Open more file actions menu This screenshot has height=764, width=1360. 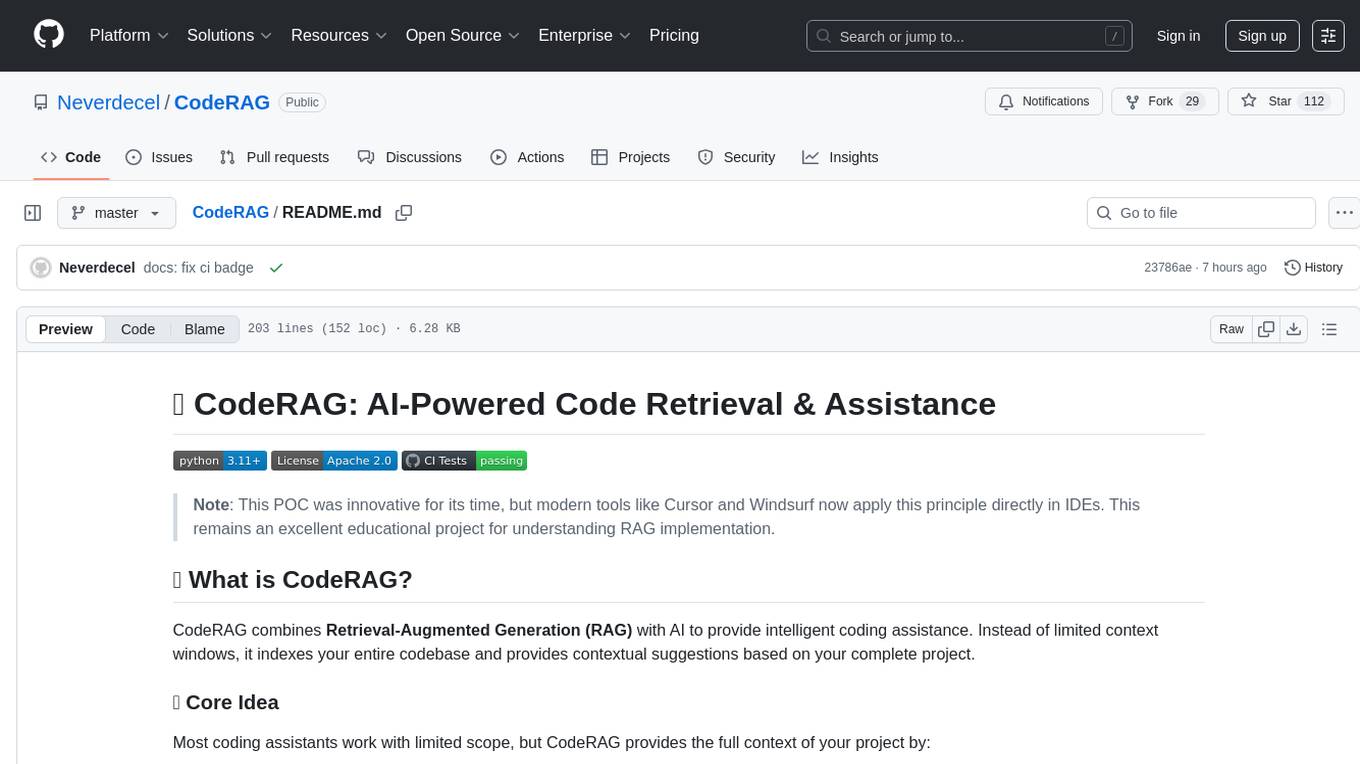(1344, 213)
